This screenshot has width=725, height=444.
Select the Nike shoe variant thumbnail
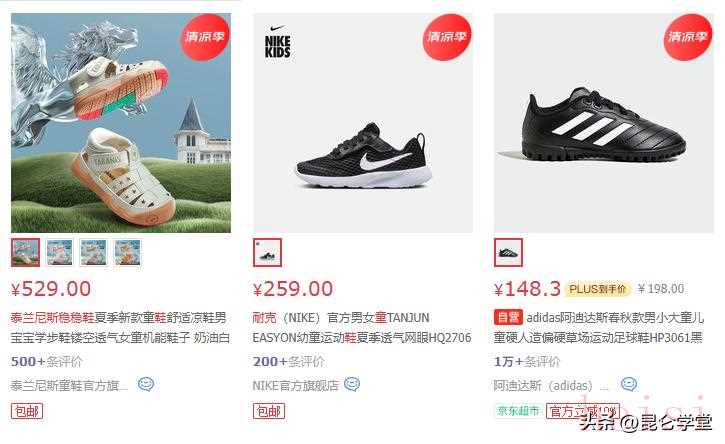[x=267, y=253]
